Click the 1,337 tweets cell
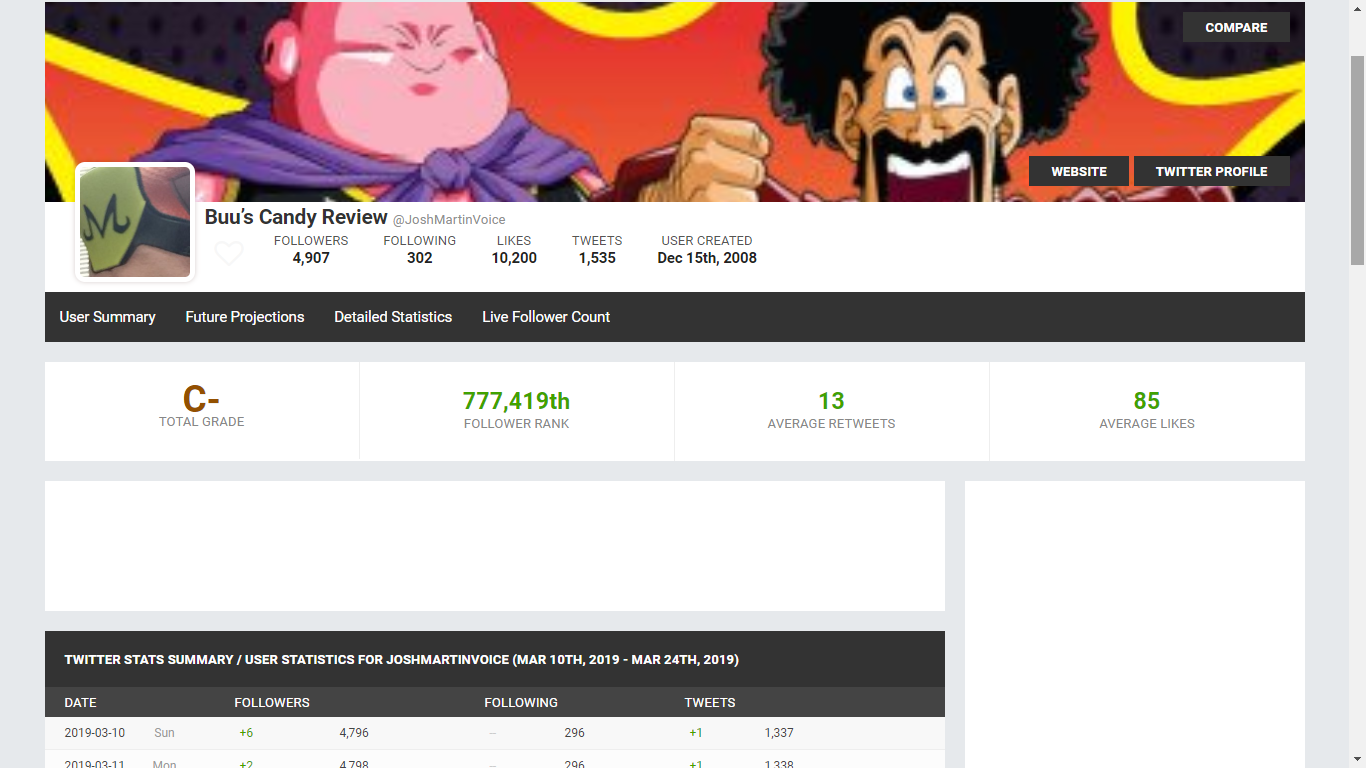Viewport: 1366px width, 768px height. 779,733
